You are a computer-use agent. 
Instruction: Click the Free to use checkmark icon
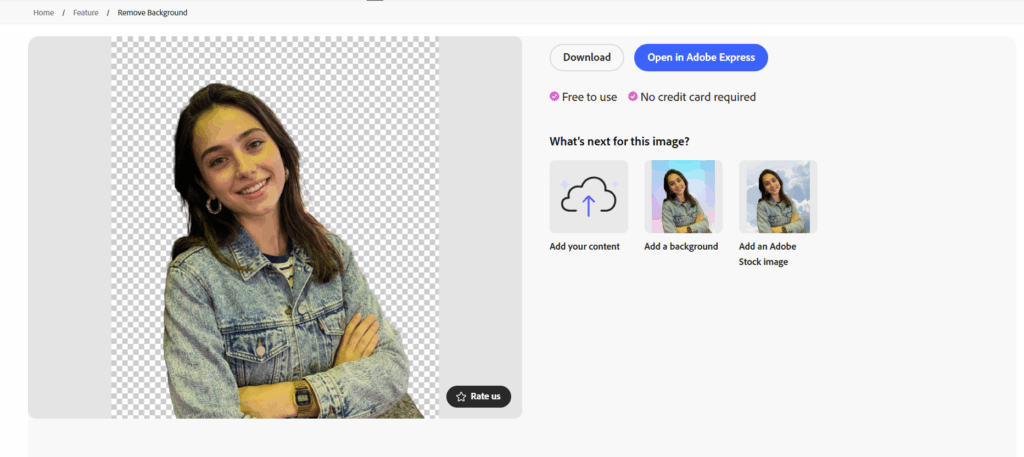click(554, 97)
